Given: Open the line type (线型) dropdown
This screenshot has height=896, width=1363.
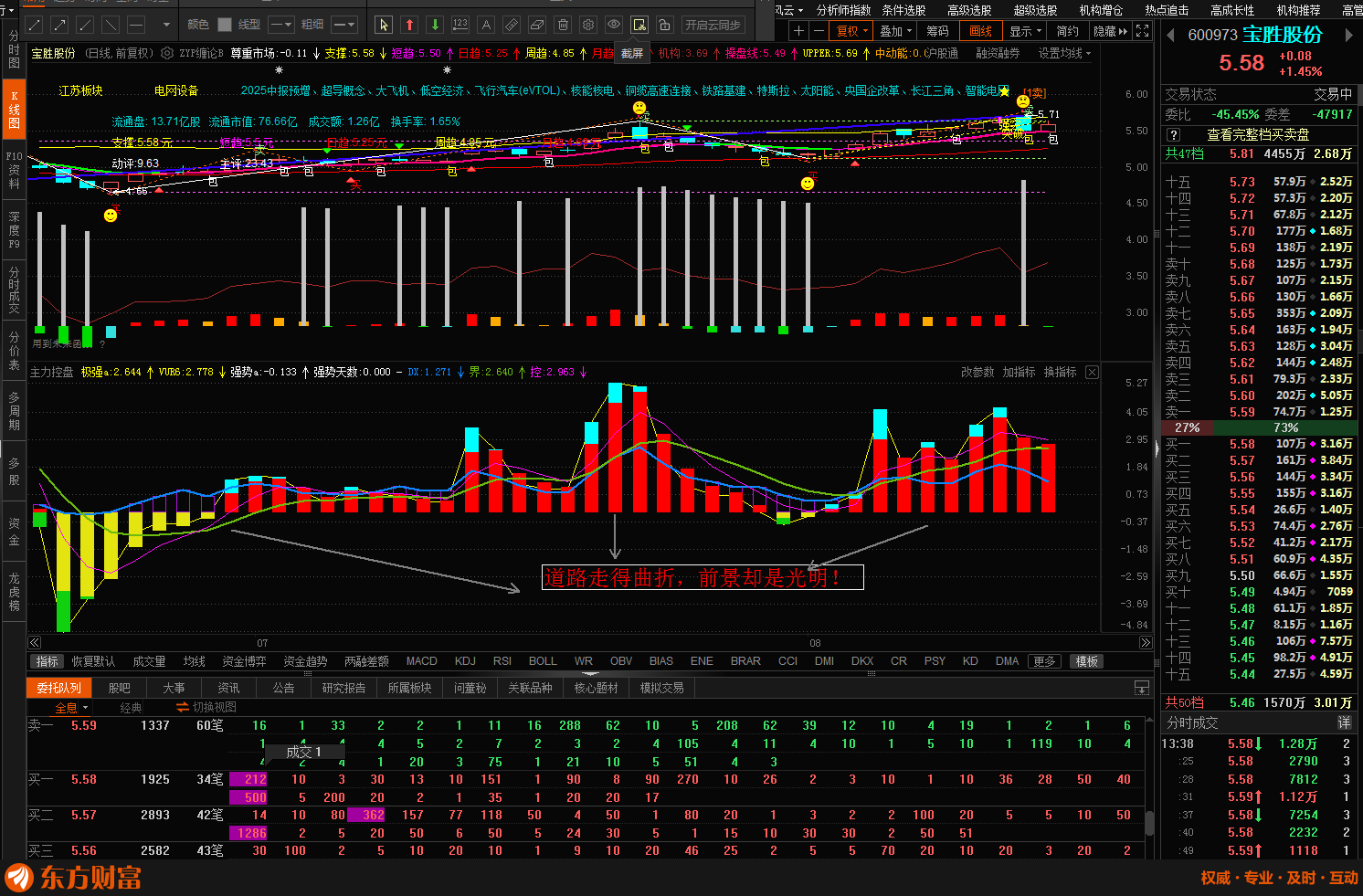Looking at the screenshot, I should coord(281,25).
